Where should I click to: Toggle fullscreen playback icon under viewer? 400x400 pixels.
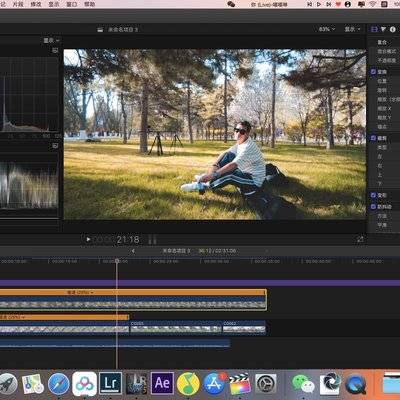point(360,239)
